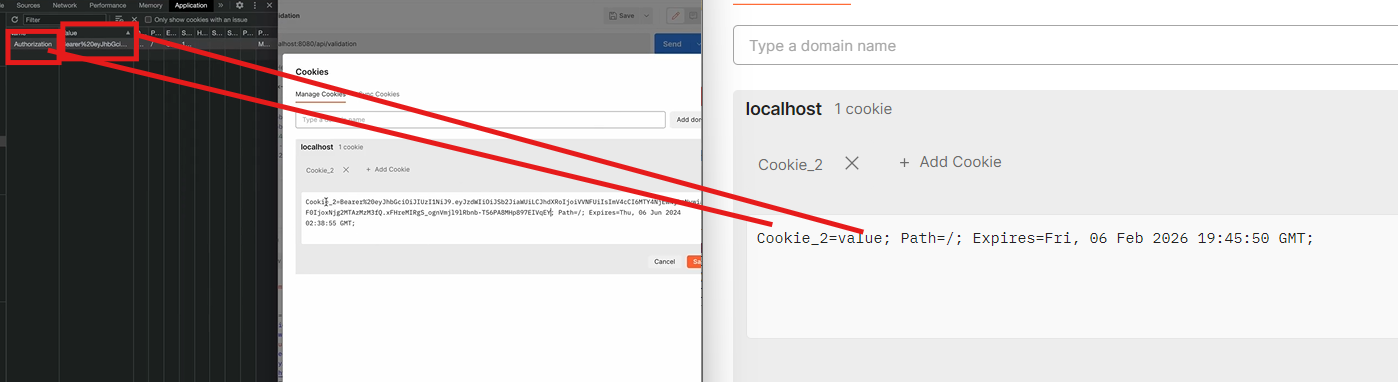Refresh the cookies list in DevTools
This screenshot has height=382, width=1398.
pos(14,19)
